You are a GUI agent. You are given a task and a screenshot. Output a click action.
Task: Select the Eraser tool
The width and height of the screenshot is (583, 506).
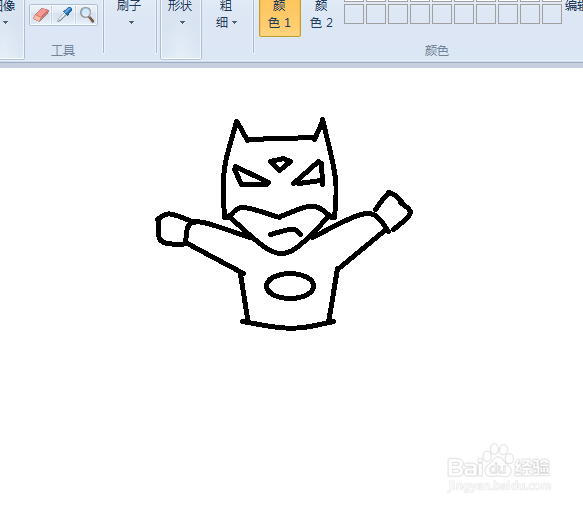click(x=41, y=15)
